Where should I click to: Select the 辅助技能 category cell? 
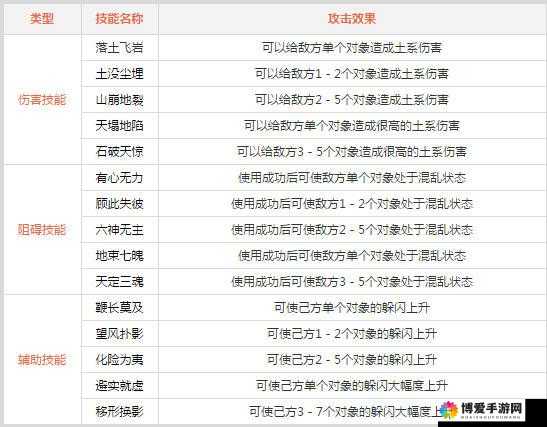[x=42, y=360]
